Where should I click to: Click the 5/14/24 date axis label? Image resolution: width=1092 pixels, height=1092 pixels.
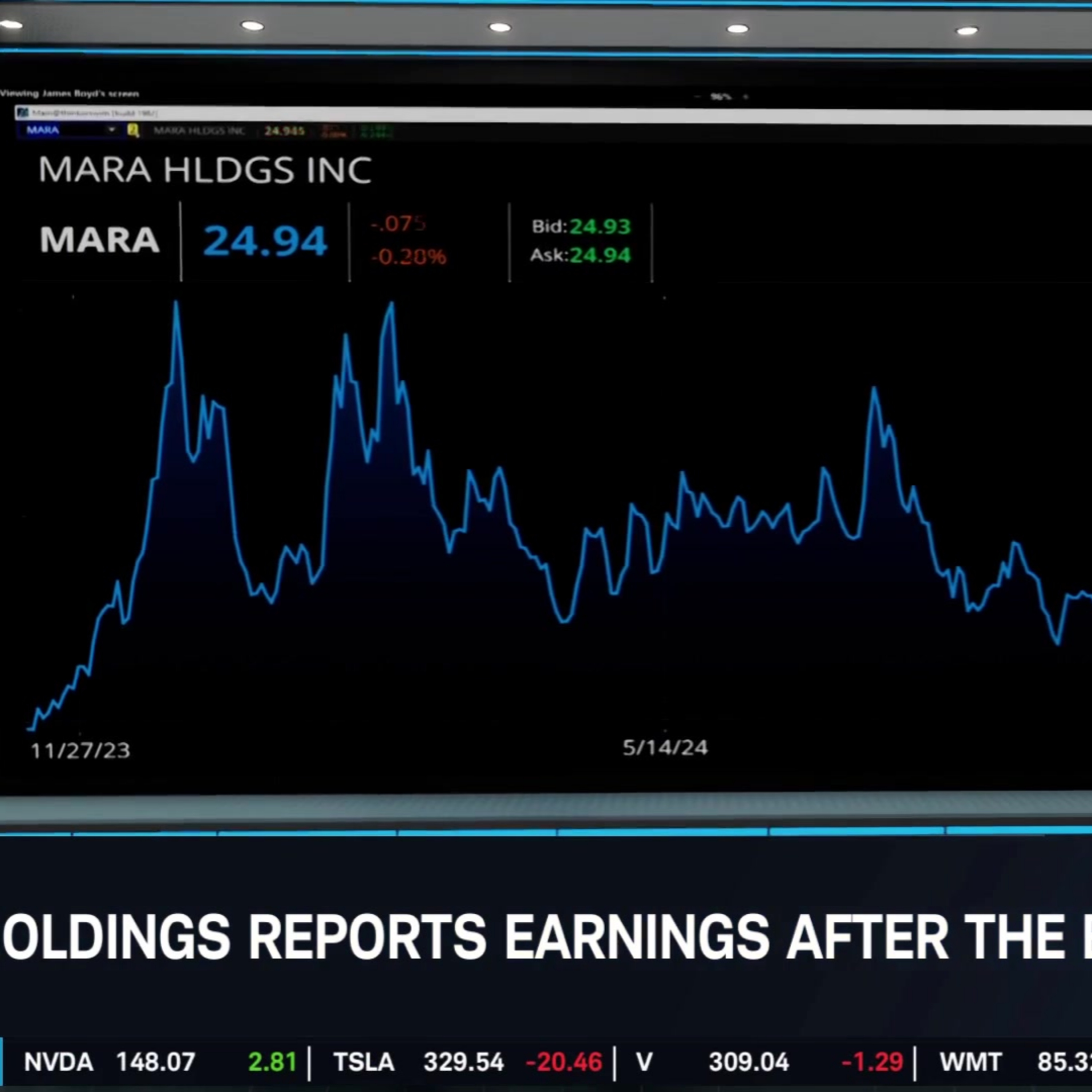pyautogui.click(x=665, y=748)
